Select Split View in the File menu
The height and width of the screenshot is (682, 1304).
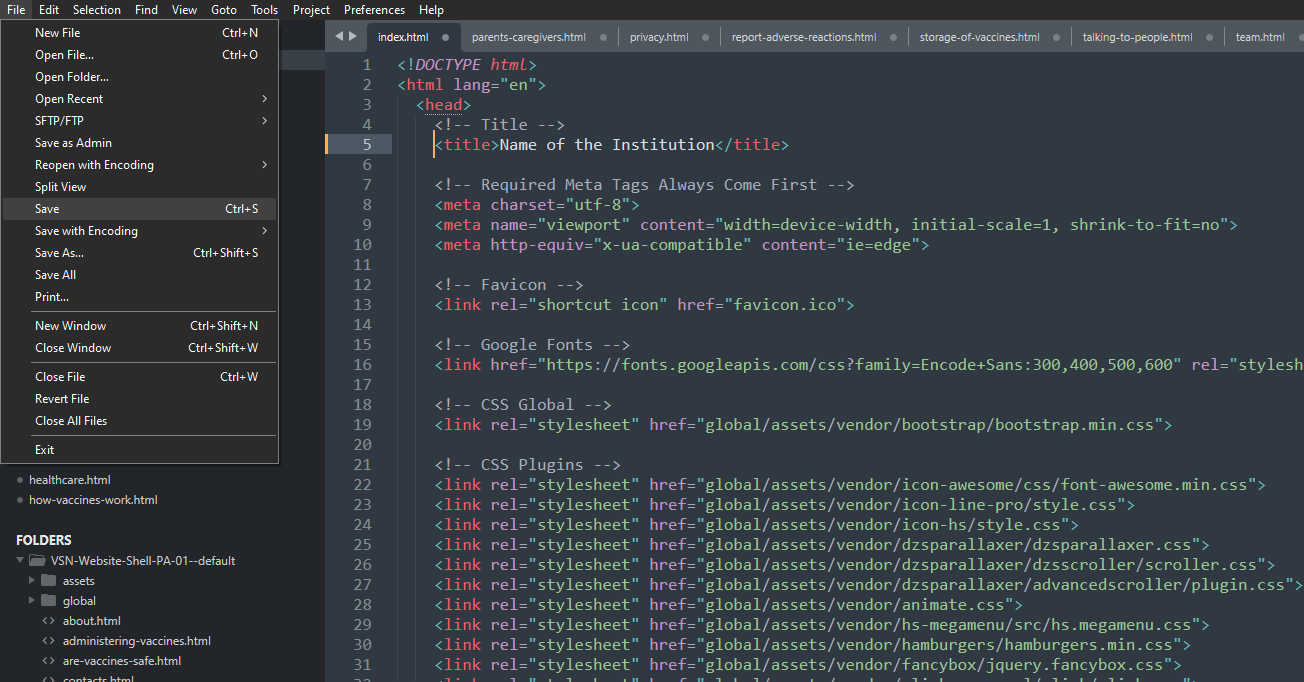(x=61, y=187)
